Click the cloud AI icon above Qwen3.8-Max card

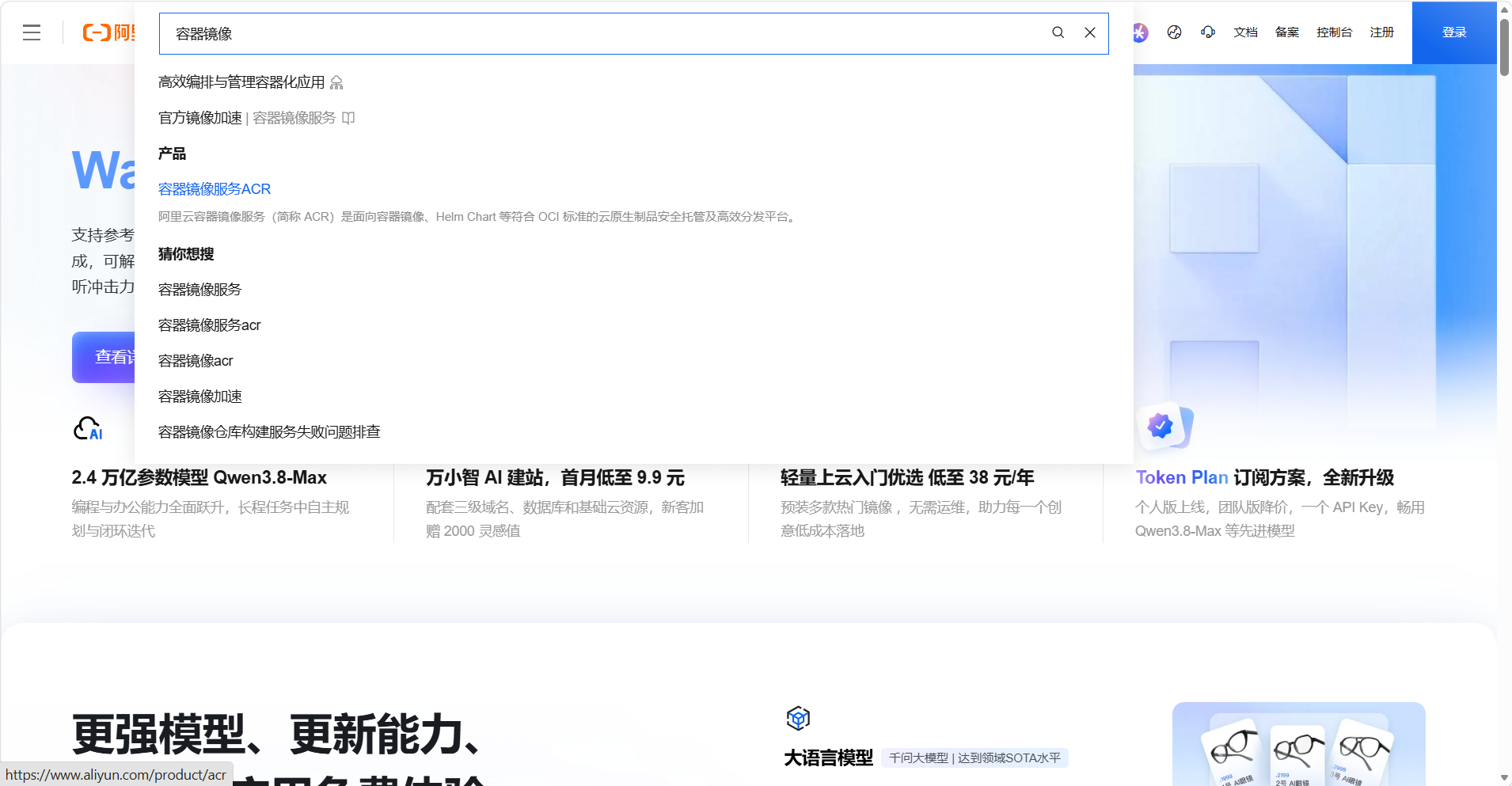pyautogui.click(x=88, y=428)
